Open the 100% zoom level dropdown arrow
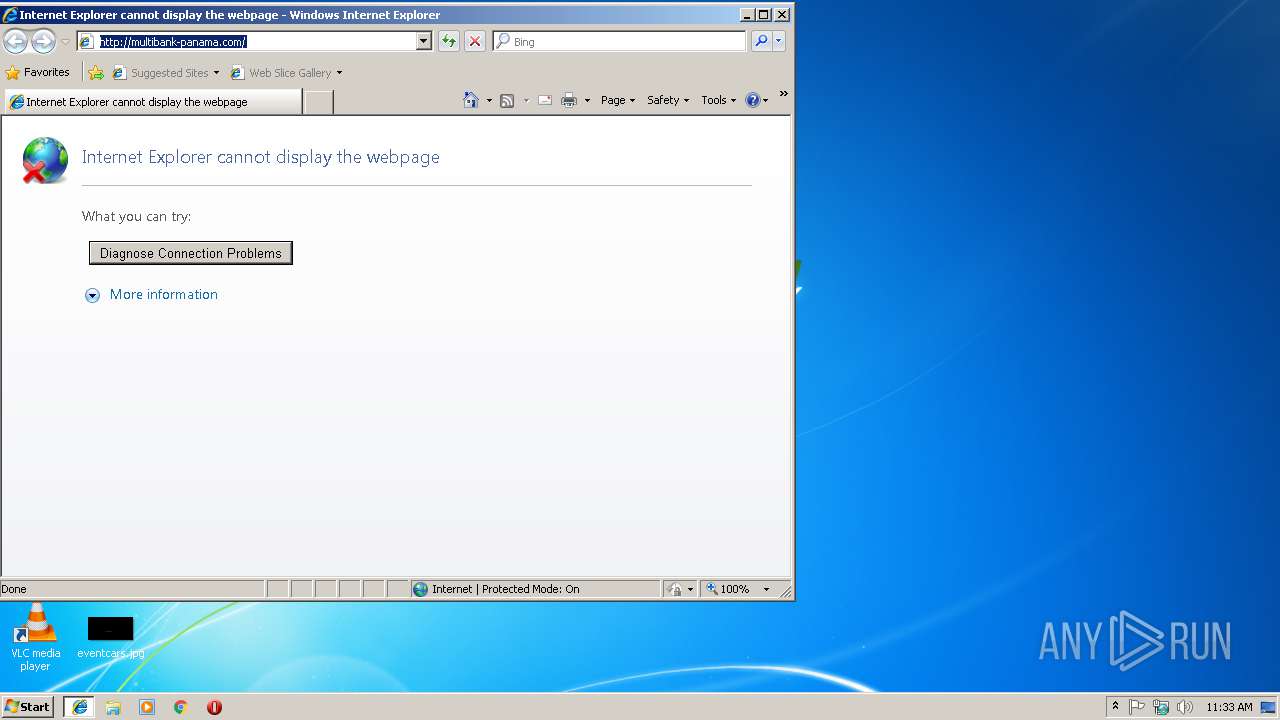Viewport: 1280px width, 720px height. click(x=767, y=589)
